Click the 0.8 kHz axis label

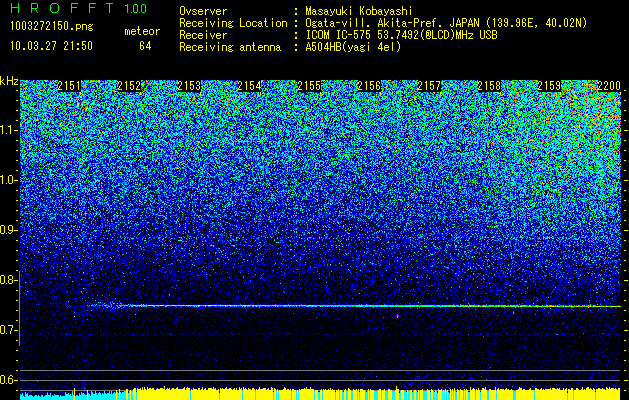click(7, 280)
